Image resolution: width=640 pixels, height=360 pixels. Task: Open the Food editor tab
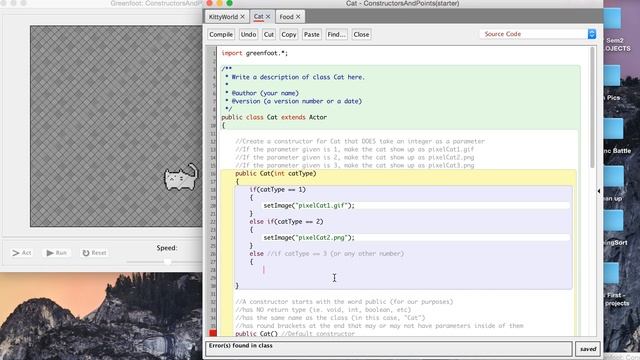[x=286, y=17]
